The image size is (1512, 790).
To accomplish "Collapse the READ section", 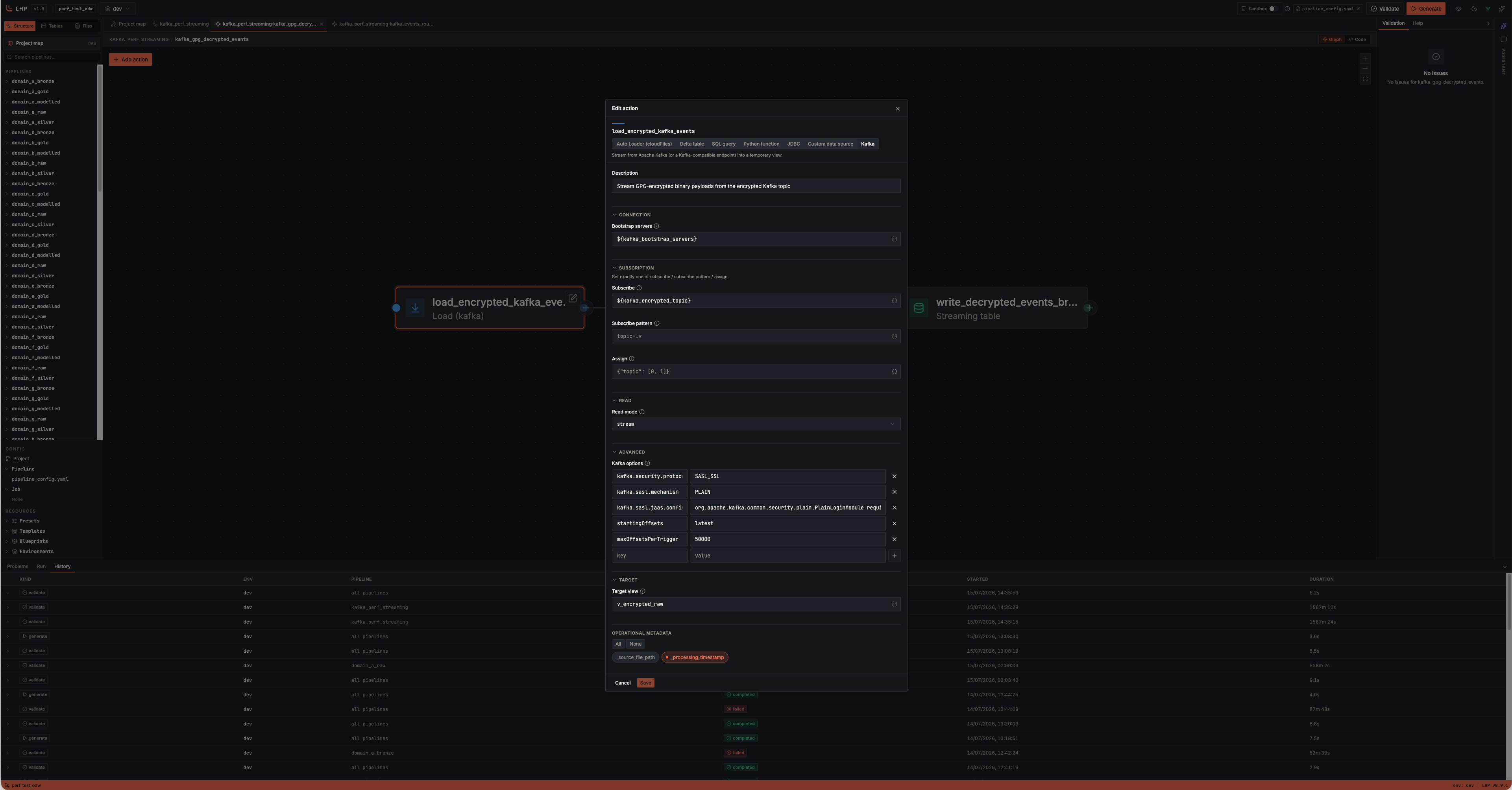I will tap(621, 400).
